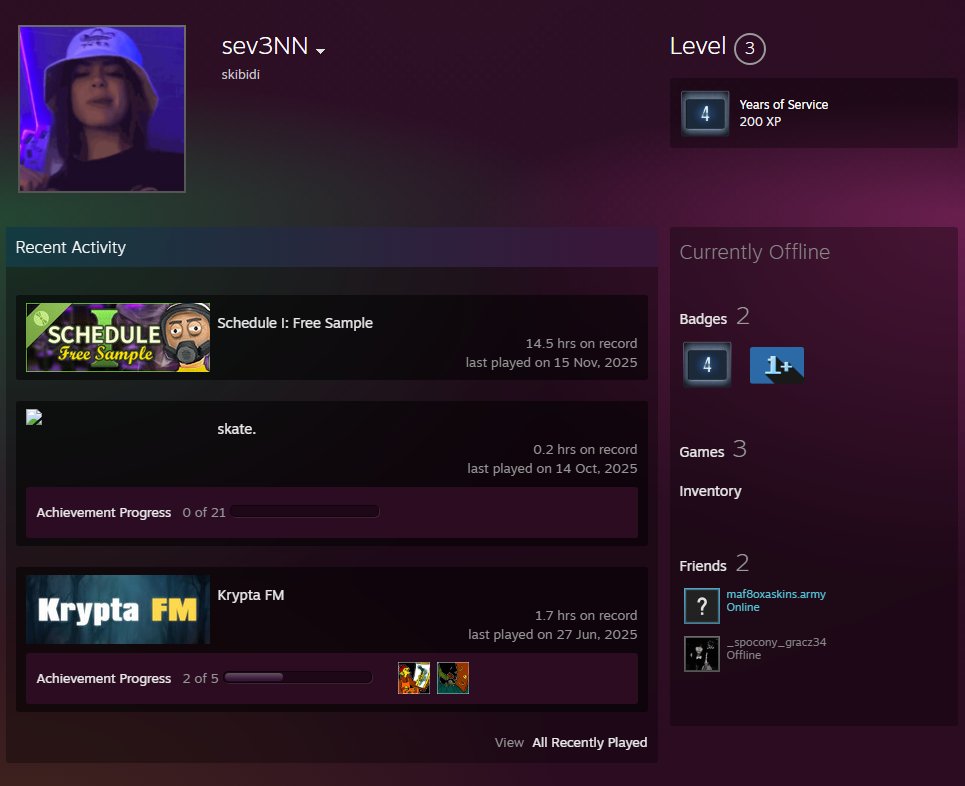Click skate. Achievement Progress label
Screen dimensions: 965x786
103,513
